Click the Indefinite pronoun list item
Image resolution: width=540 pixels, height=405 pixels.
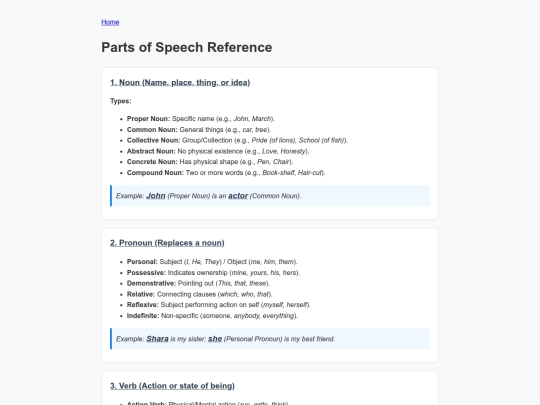coord(212,316)
